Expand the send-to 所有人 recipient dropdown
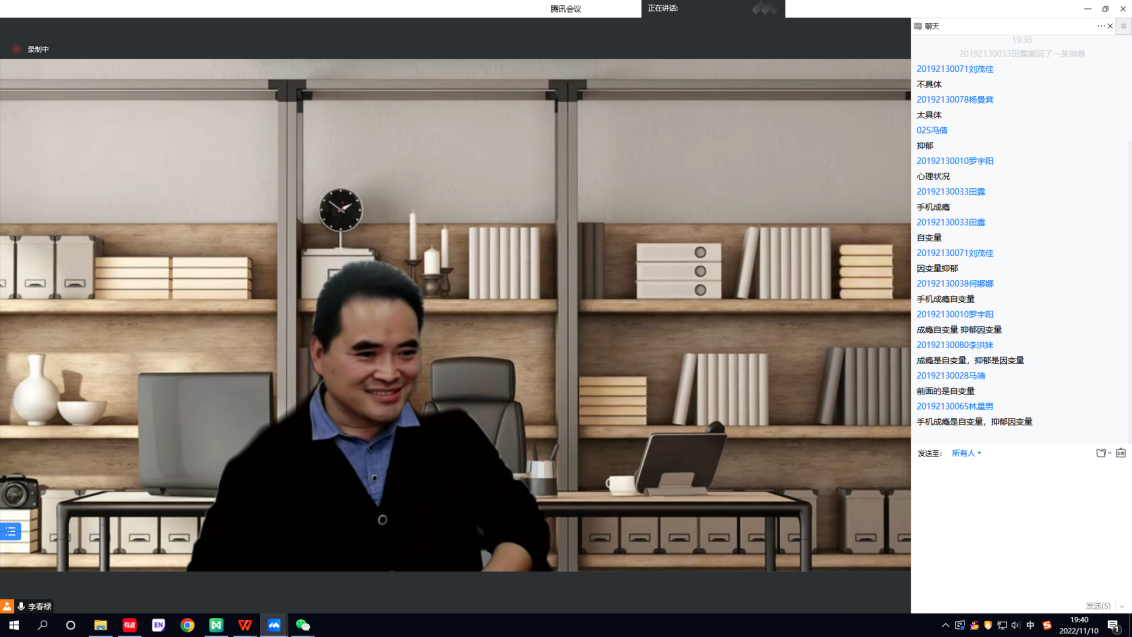The image size is (1132, 637). click(x=966, y=453)
